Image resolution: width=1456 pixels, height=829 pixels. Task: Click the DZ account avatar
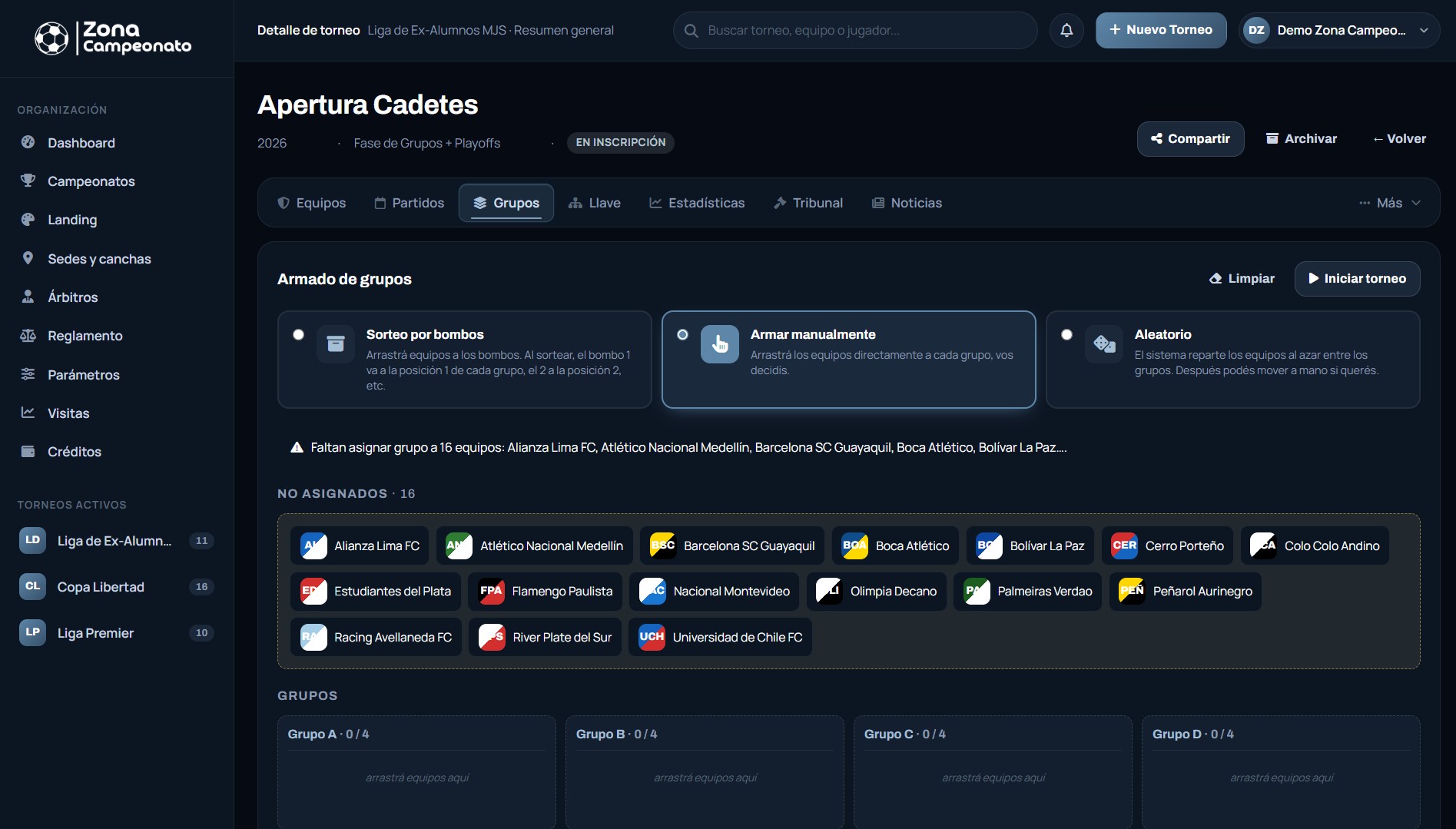1256,30
